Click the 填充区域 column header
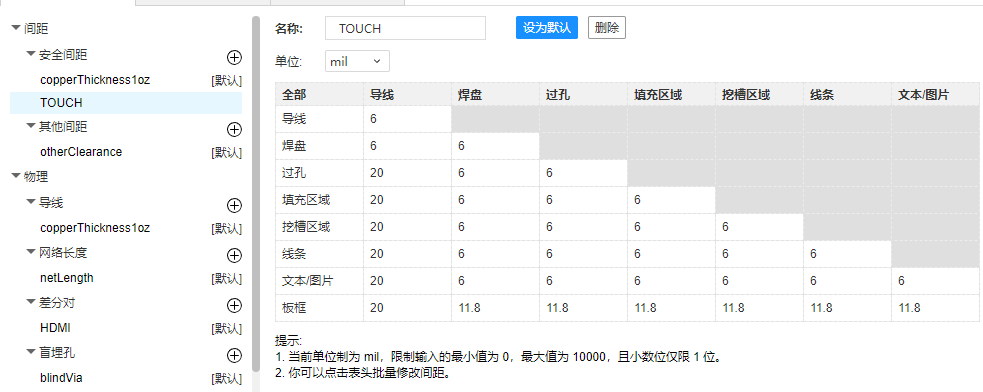 point(671,95)
